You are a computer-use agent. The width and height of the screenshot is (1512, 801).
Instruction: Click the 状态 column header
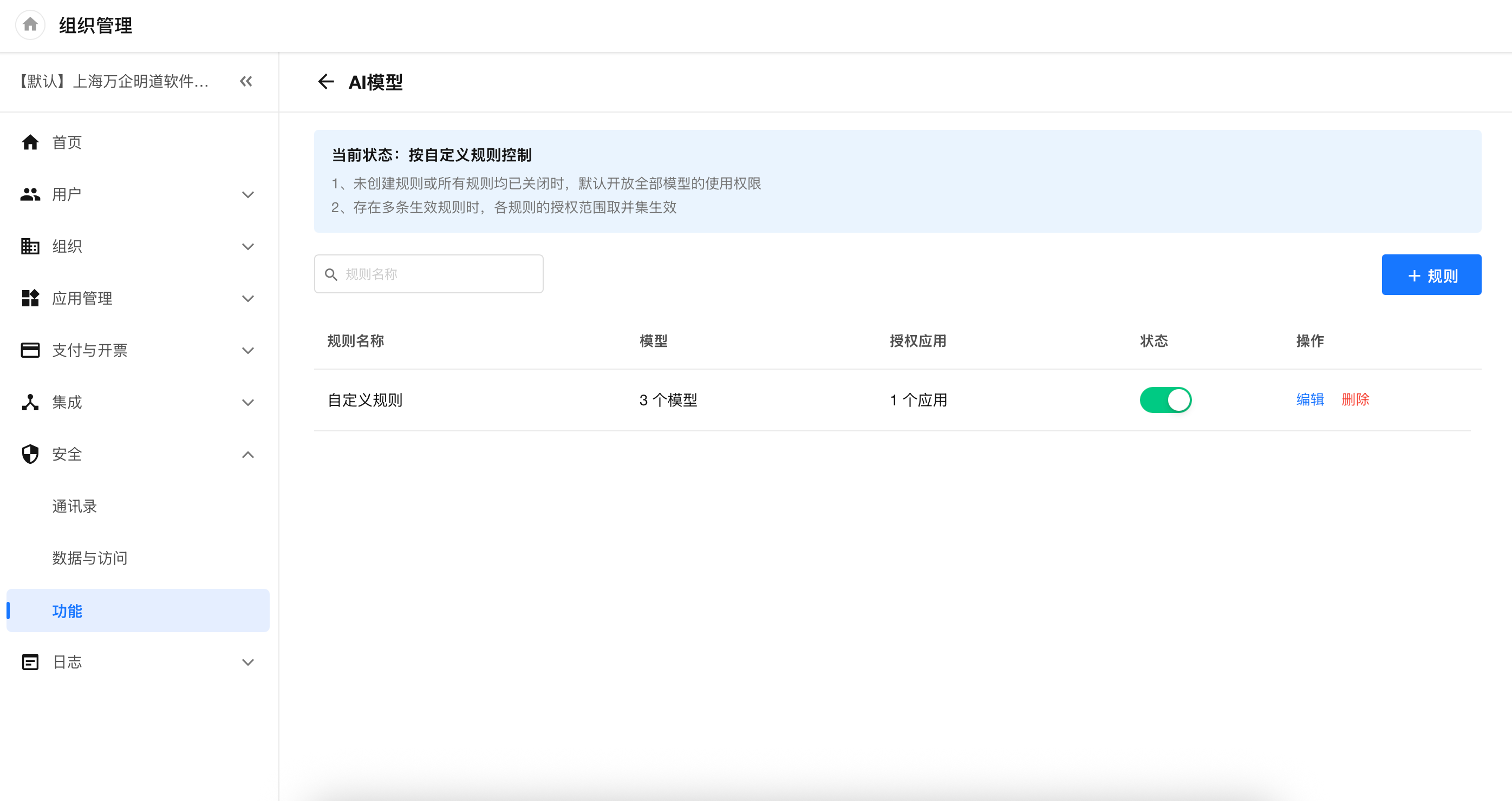click(1153, 340)
